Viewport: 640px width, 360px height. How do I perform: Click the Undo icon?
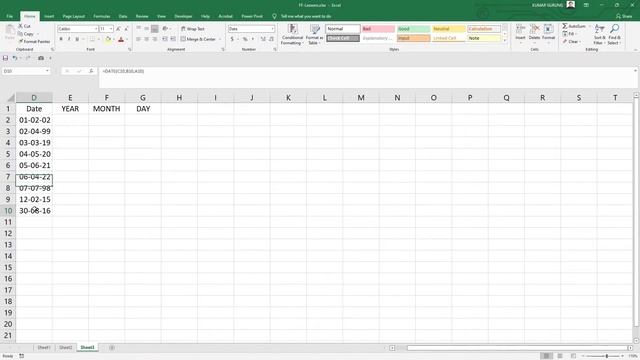[x=15, y=58]
